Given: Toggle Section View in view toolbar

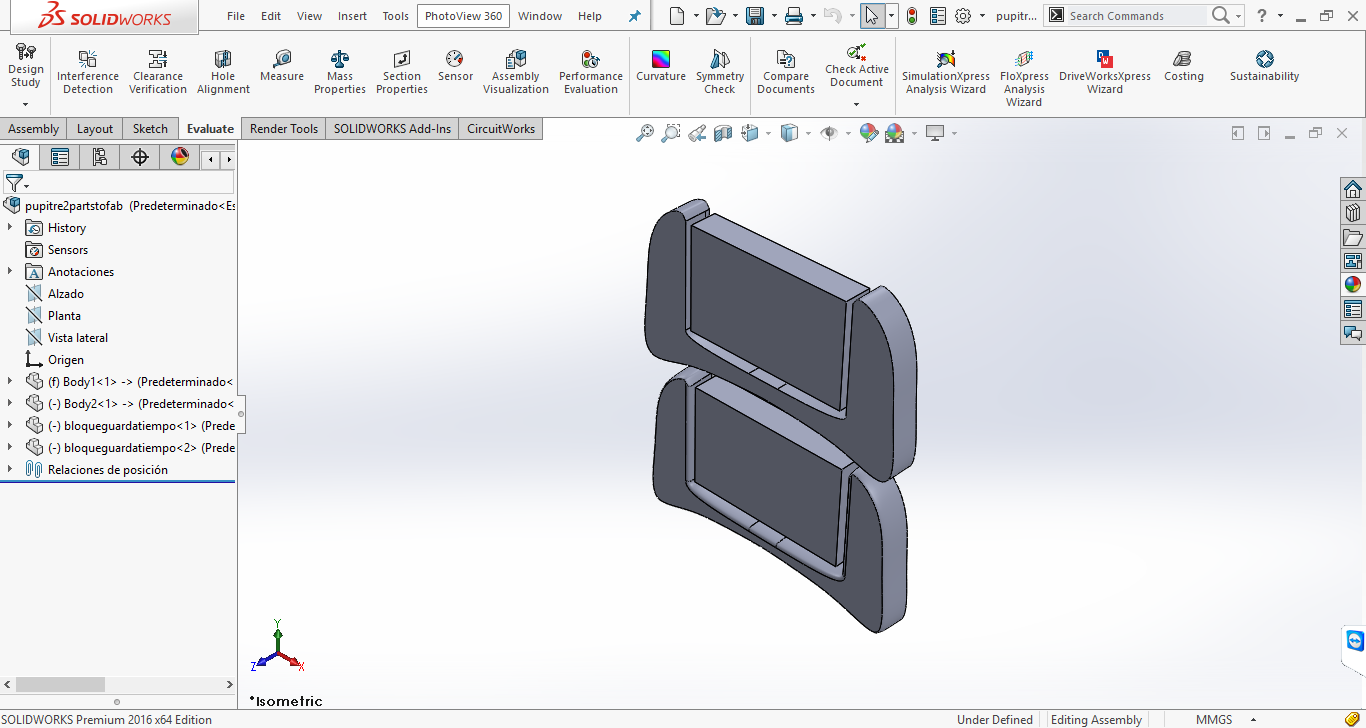Looking at the screenshot, I should pyautogui.click(x=723, y=133).
